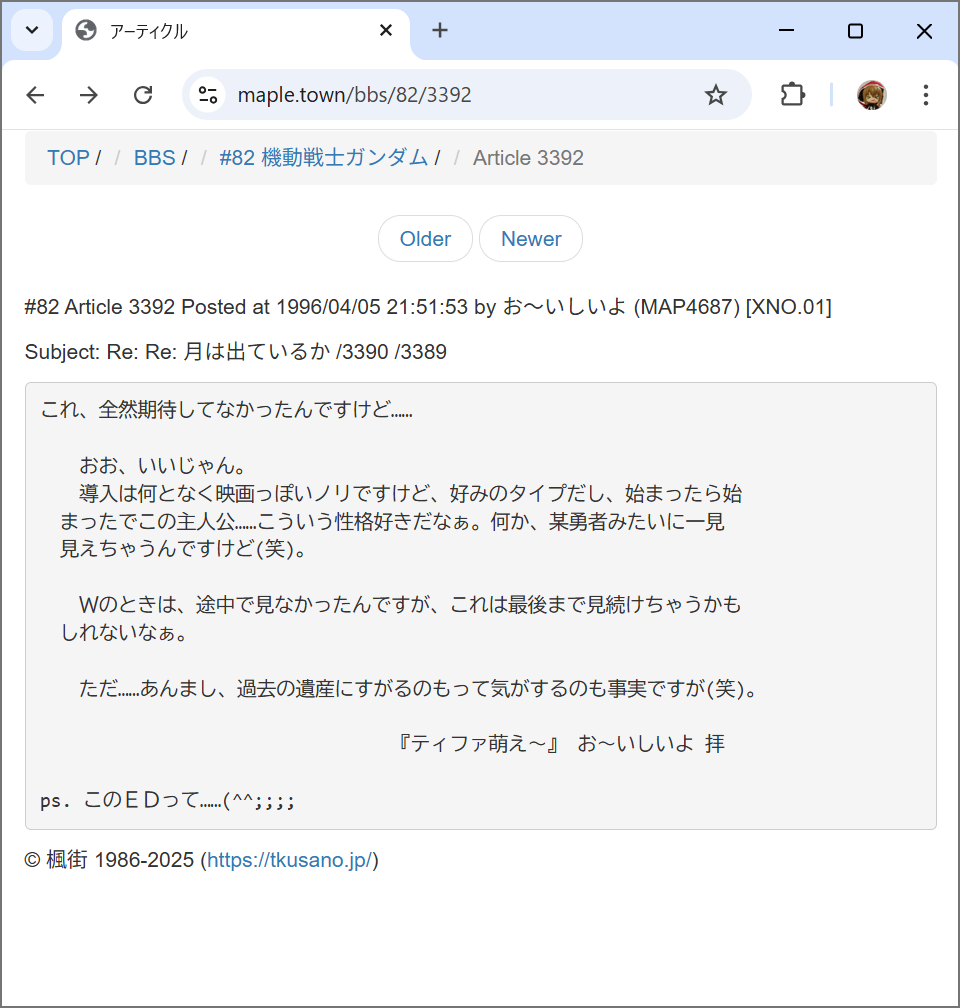Open the BBS breadcrumb link
The height and width of the screenshot is (1008, 960).
[154, 158]
